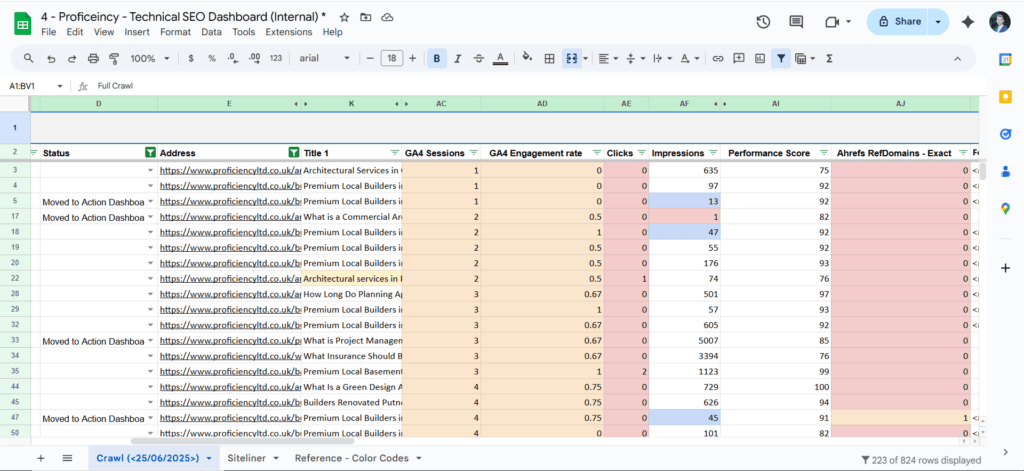The width and height of the screenshot is (1024, 471).
Task: Open Google Calendar side panel icon
Action: click(x=1006, y=59)
